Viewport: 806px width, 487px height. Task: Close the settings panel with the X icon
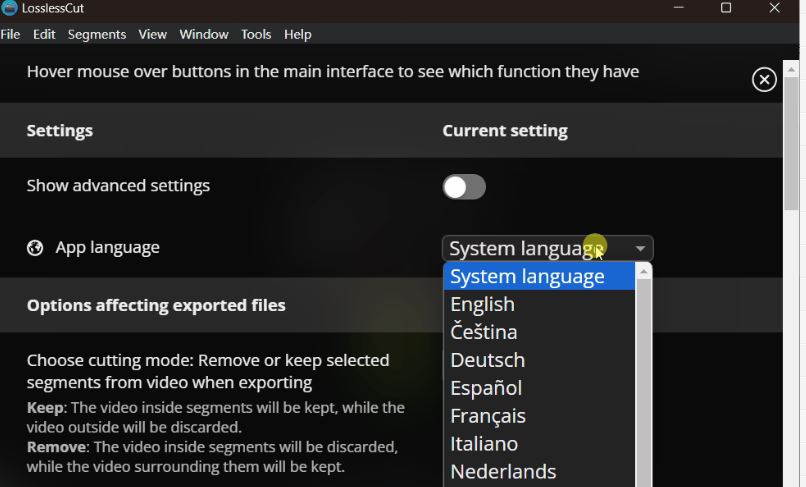pyautogui.click(x=764, y=80)
